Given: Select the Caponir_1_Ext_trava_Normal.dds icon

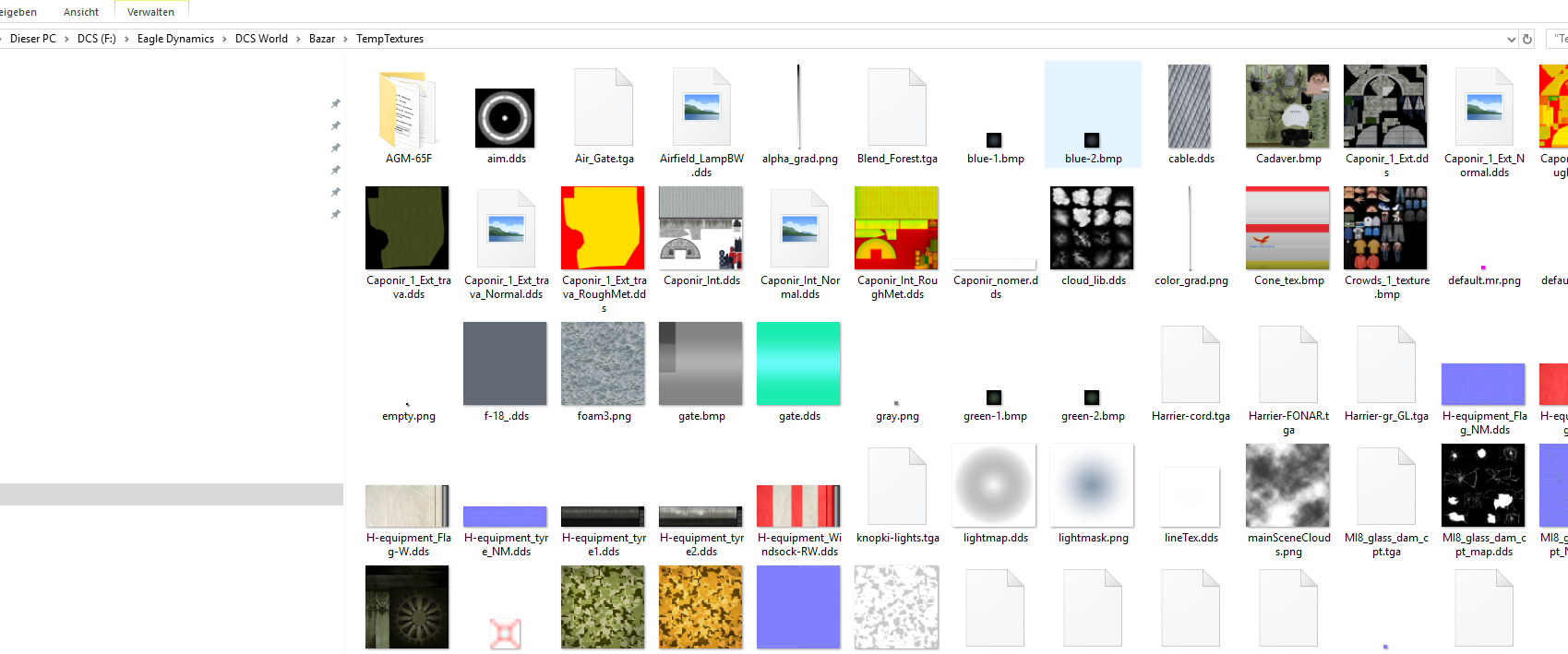Looking at the screenshot, I should 506,229.
